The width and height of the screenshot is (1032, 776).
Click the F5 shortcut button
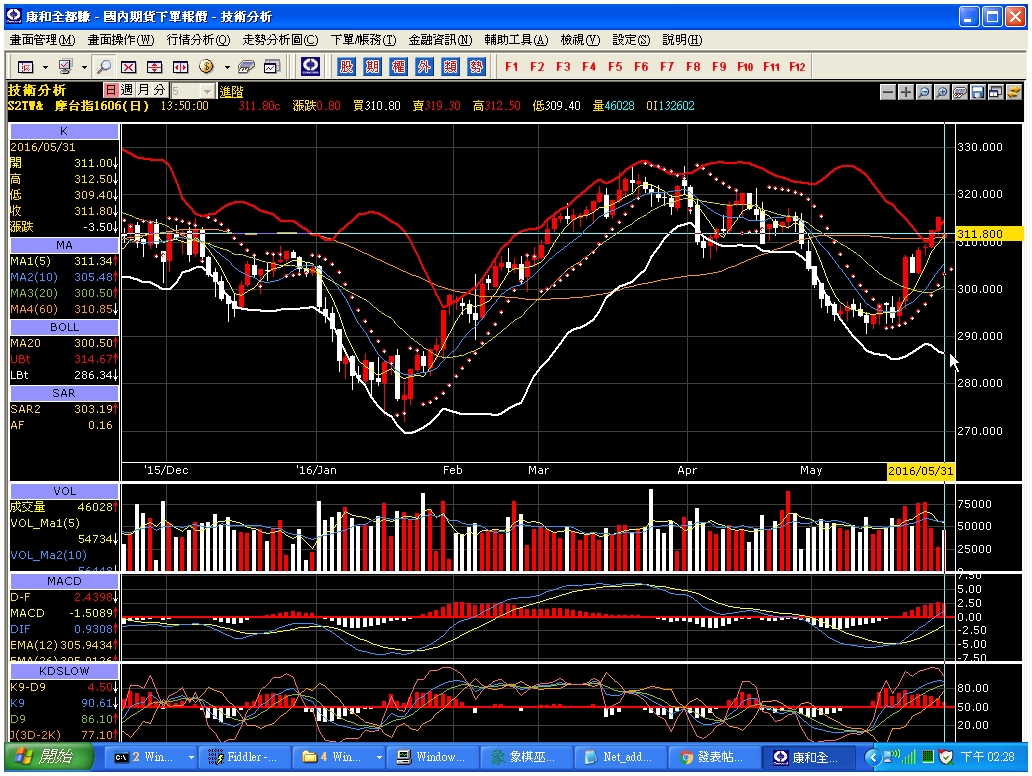(615, 66)
